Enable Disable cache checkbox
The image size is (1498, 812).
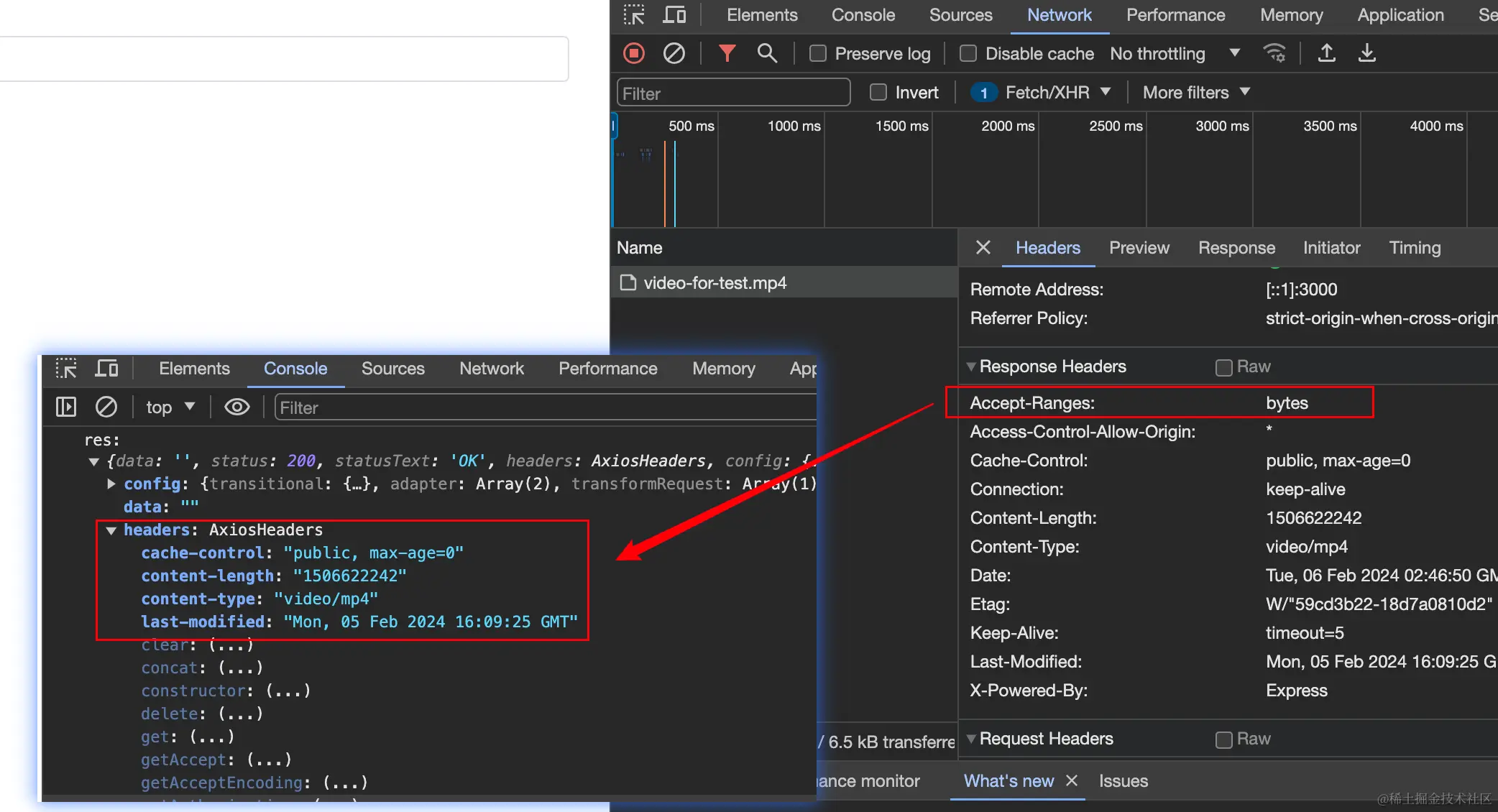click(x=968, y=53)
